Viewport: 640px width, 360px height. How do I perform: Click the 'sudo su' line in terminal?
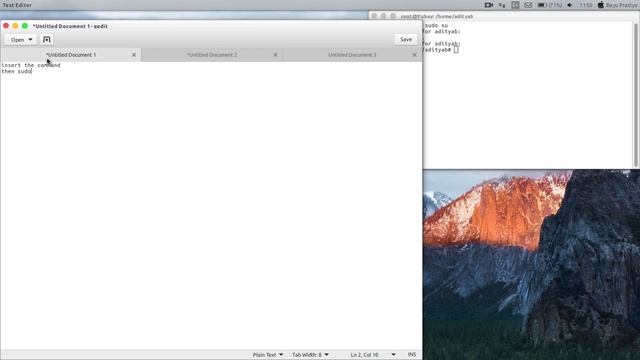tap(436, 25)
